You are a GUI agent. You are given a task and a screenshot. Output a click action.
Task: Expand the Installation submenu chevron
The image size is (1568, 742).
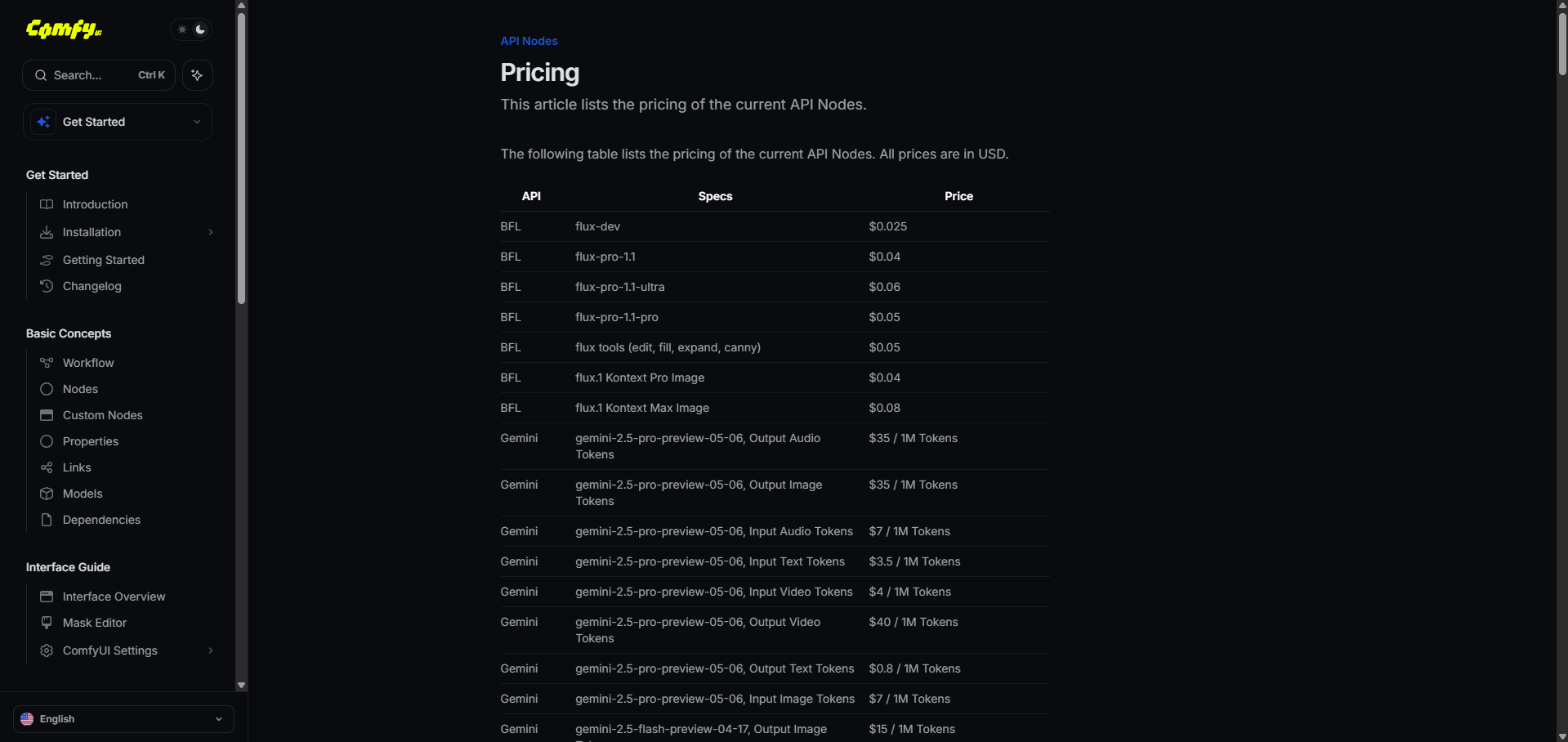211,232
